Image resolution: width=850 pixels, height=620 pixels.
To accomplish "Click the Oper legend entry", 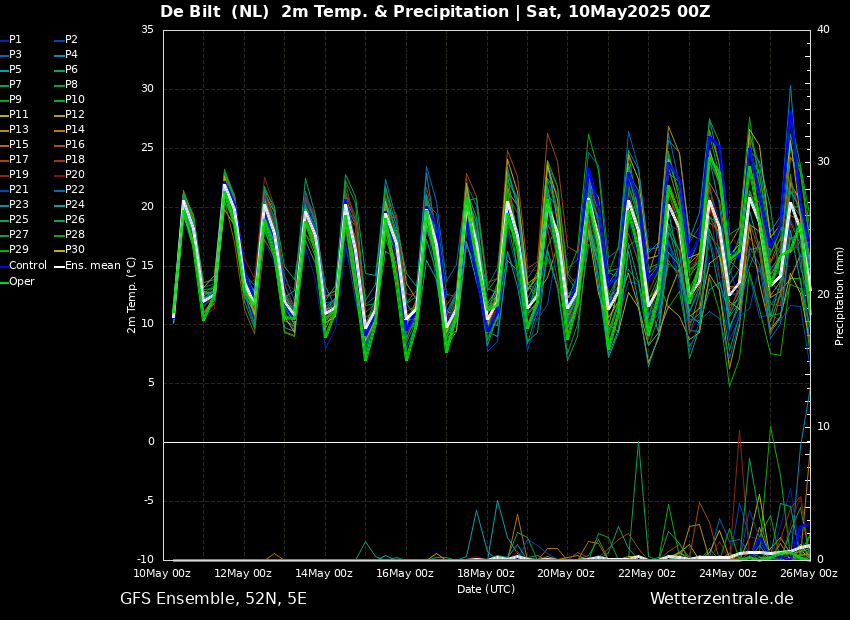I will pos(17,281).
